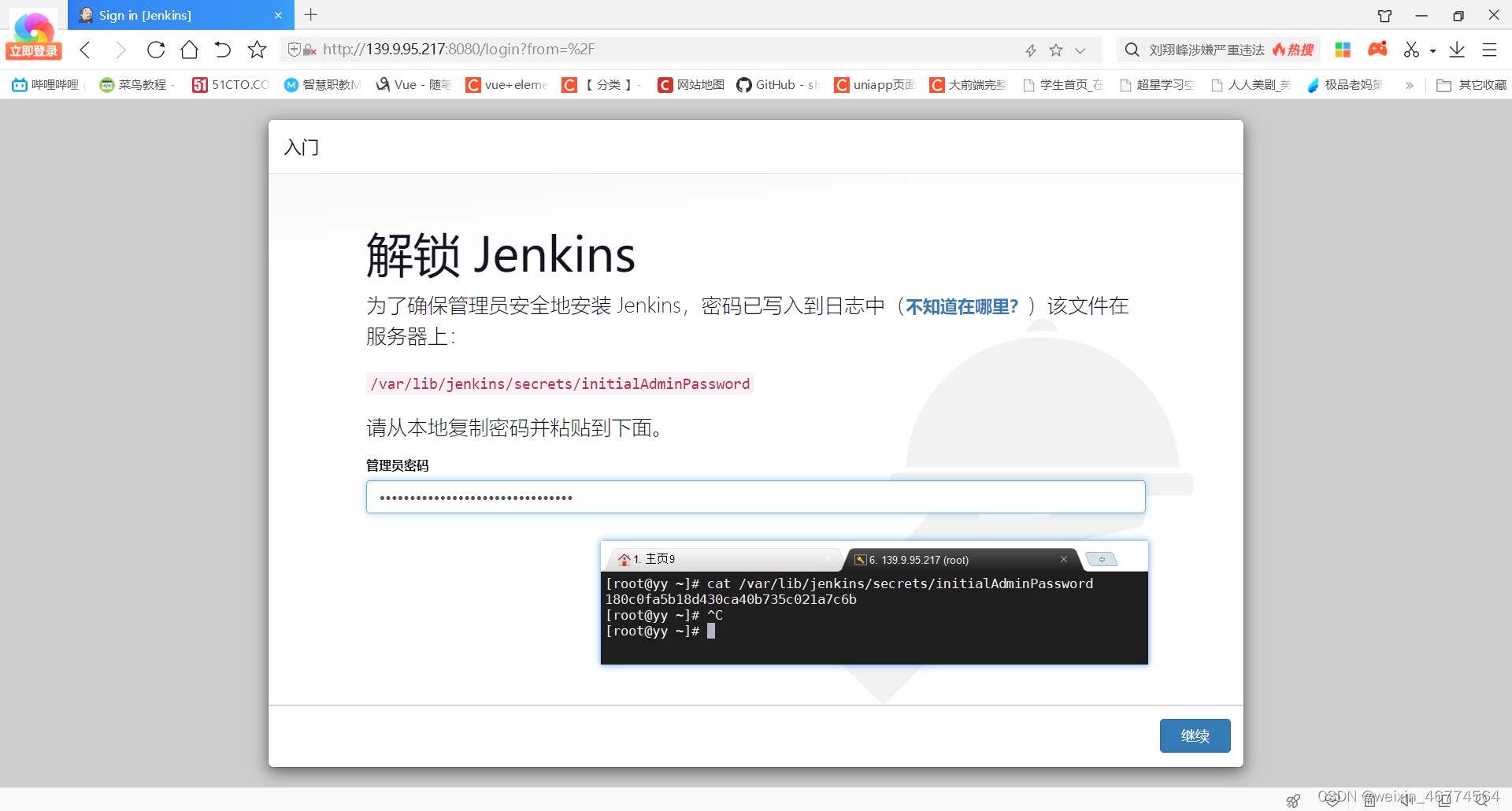
Task: Expand the address bar dropdown chevron
Action: [1080, 50]
